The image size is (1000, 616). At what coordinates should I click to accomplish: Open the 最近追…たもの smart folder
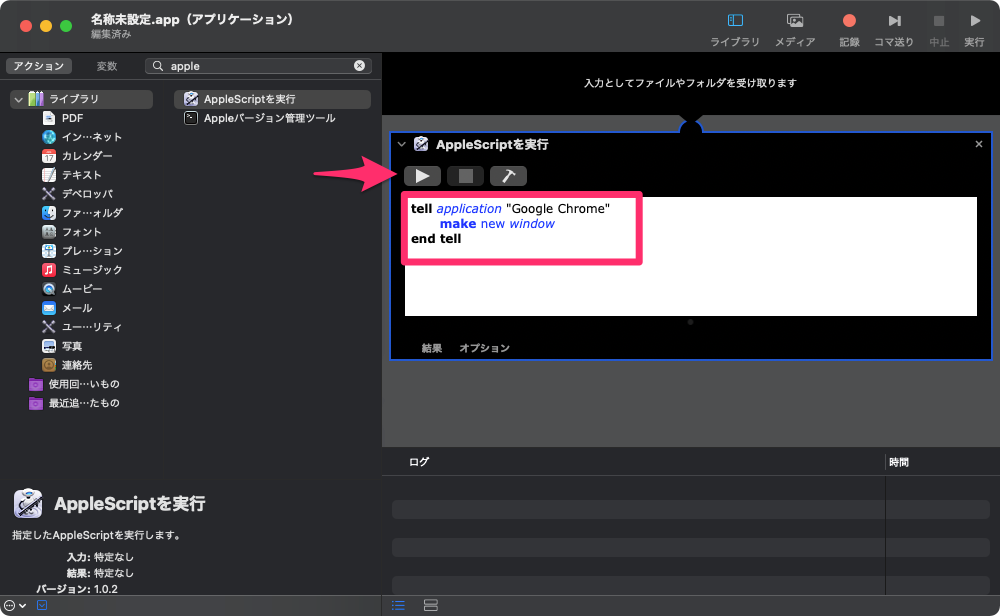[x=74, y=403]
